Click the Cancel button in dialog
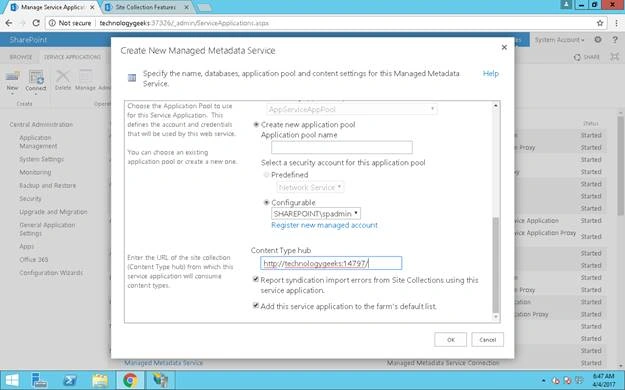Image resolution: width=625 pixels, height=390 pixels. [487, 340]
